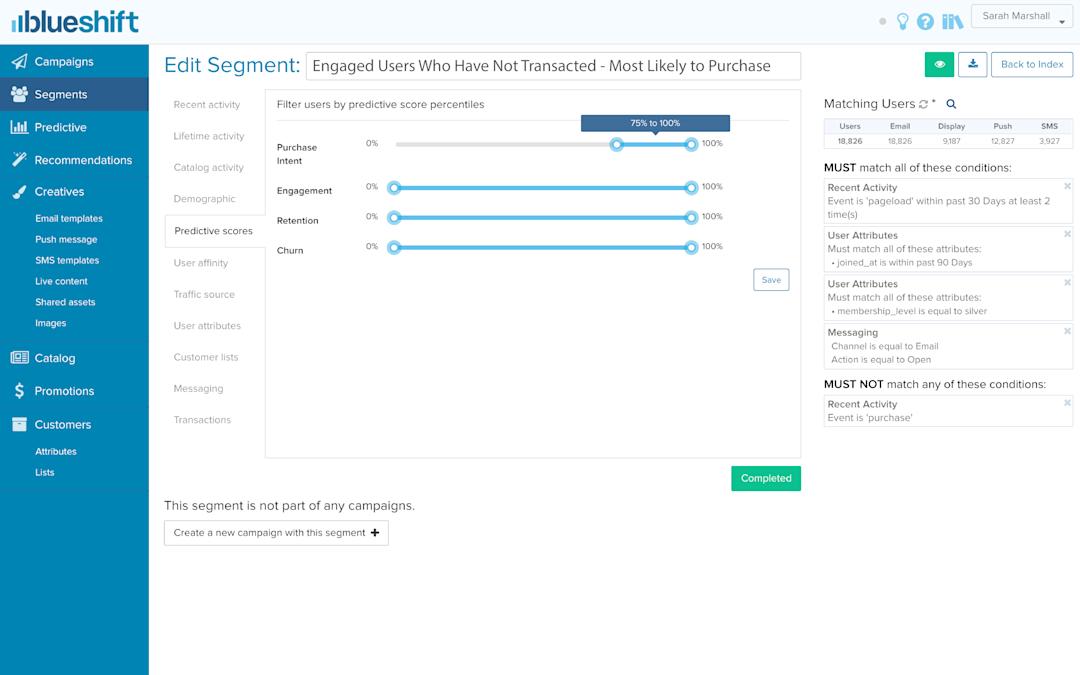
Task: Remove the membership_level User Attributes condition
Action: [x=1067, y=282]
